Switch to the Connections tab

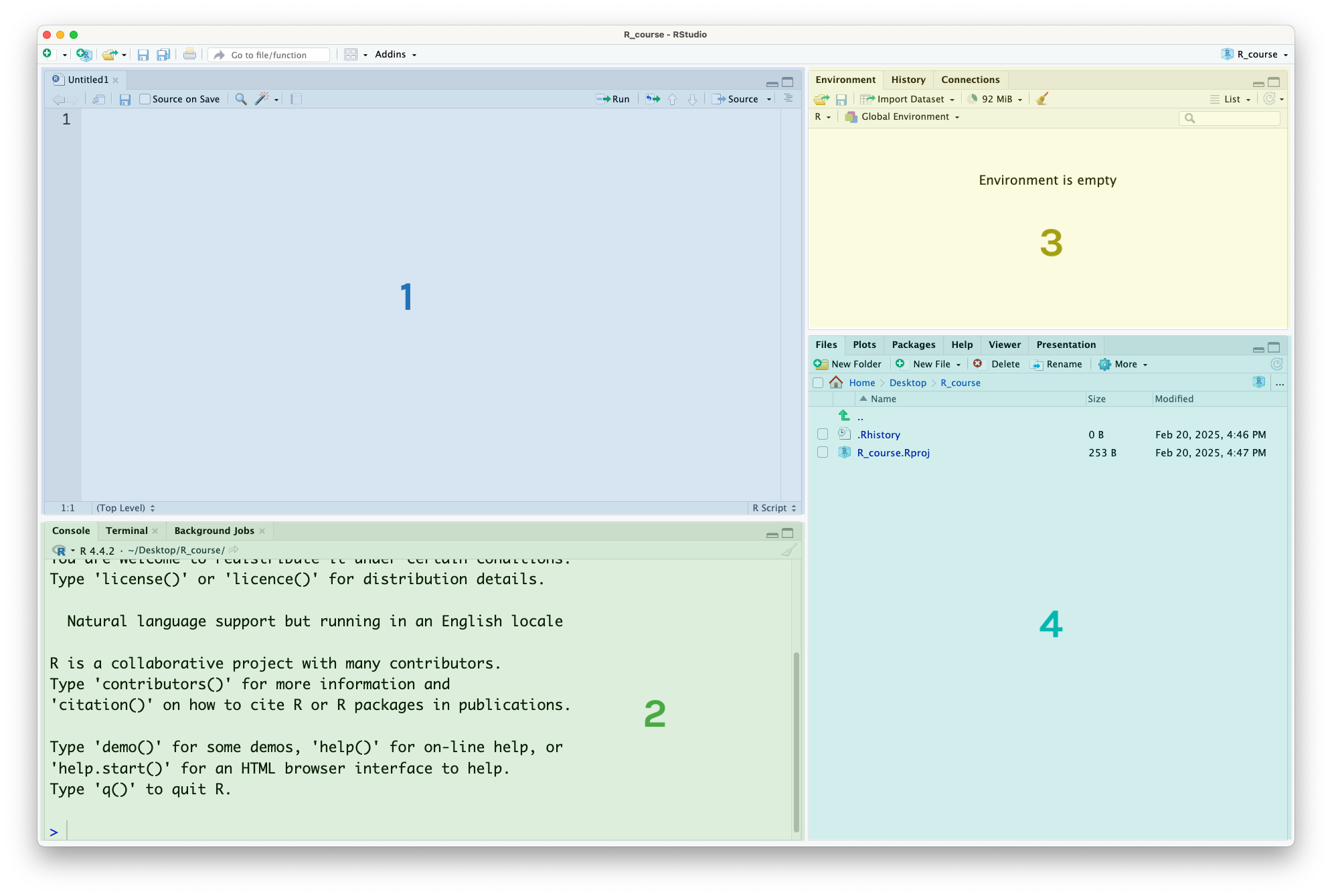970,80
